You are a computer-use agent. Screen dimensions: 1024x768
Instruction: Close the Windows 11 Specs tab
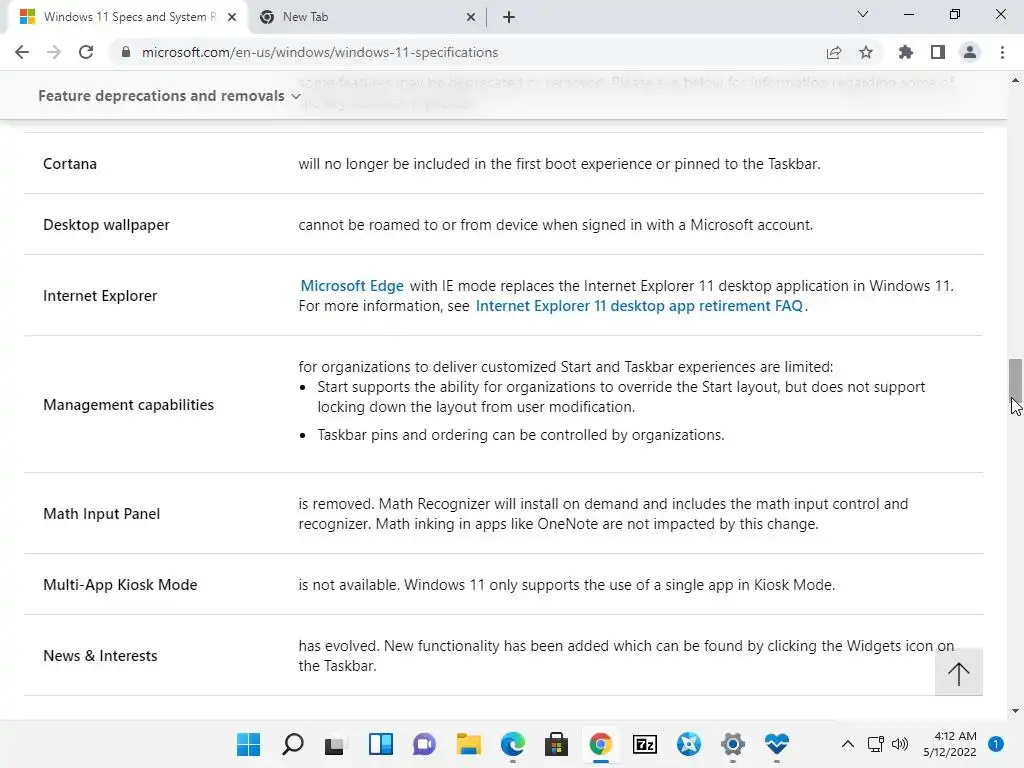pyautogui.click(x=232, y=17)
